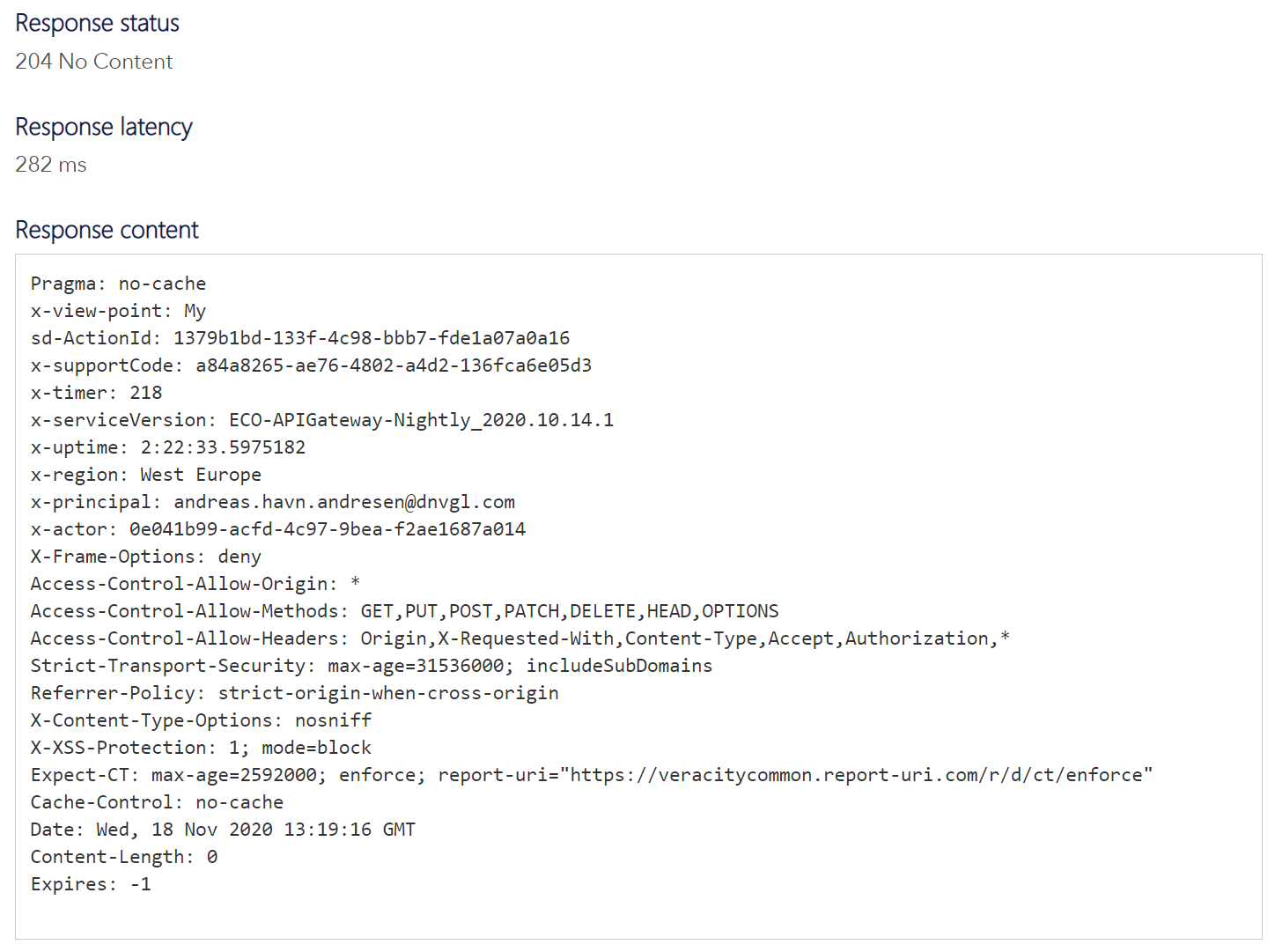1275x952 pixels.
Task: Click the Strict-Transport-Security header line
Action: (x=372, y=666)
